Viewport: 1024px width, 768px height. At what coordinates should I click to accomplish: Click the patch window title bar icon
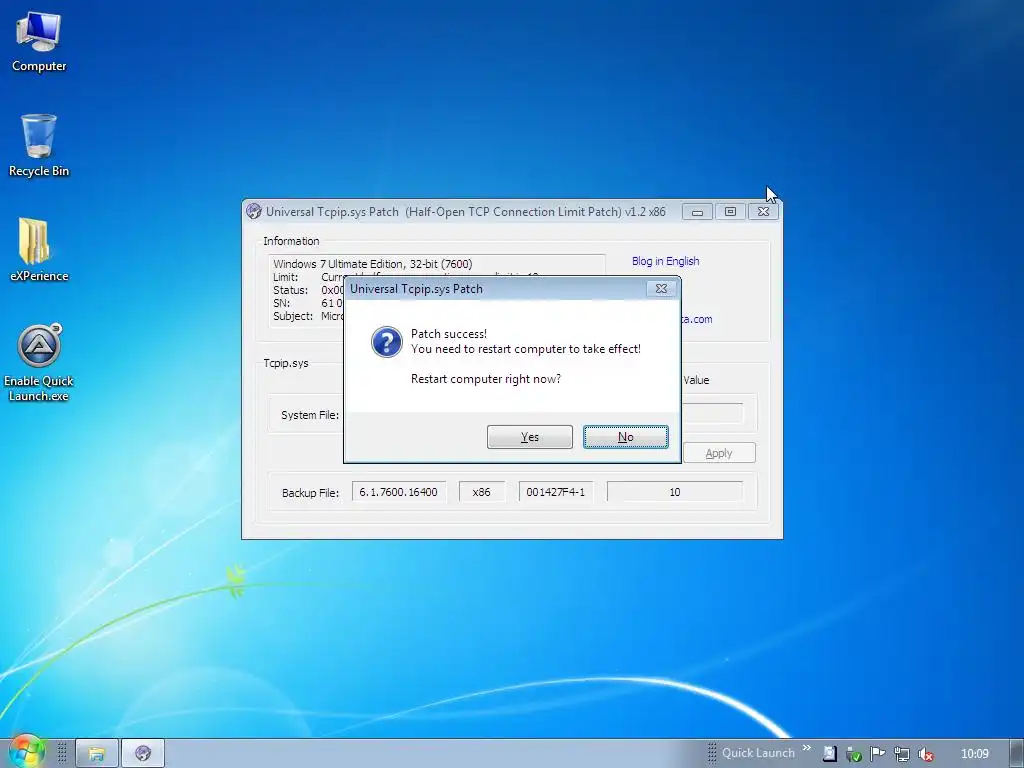[253, 212]
